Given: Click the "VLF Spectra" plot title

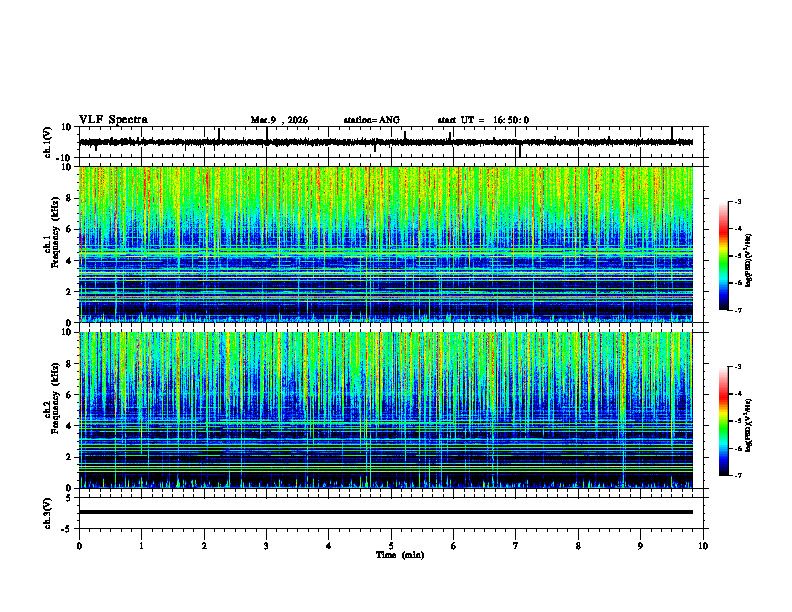Looking at the screenshot, I should pyautogui.click(x=113, y=120).
